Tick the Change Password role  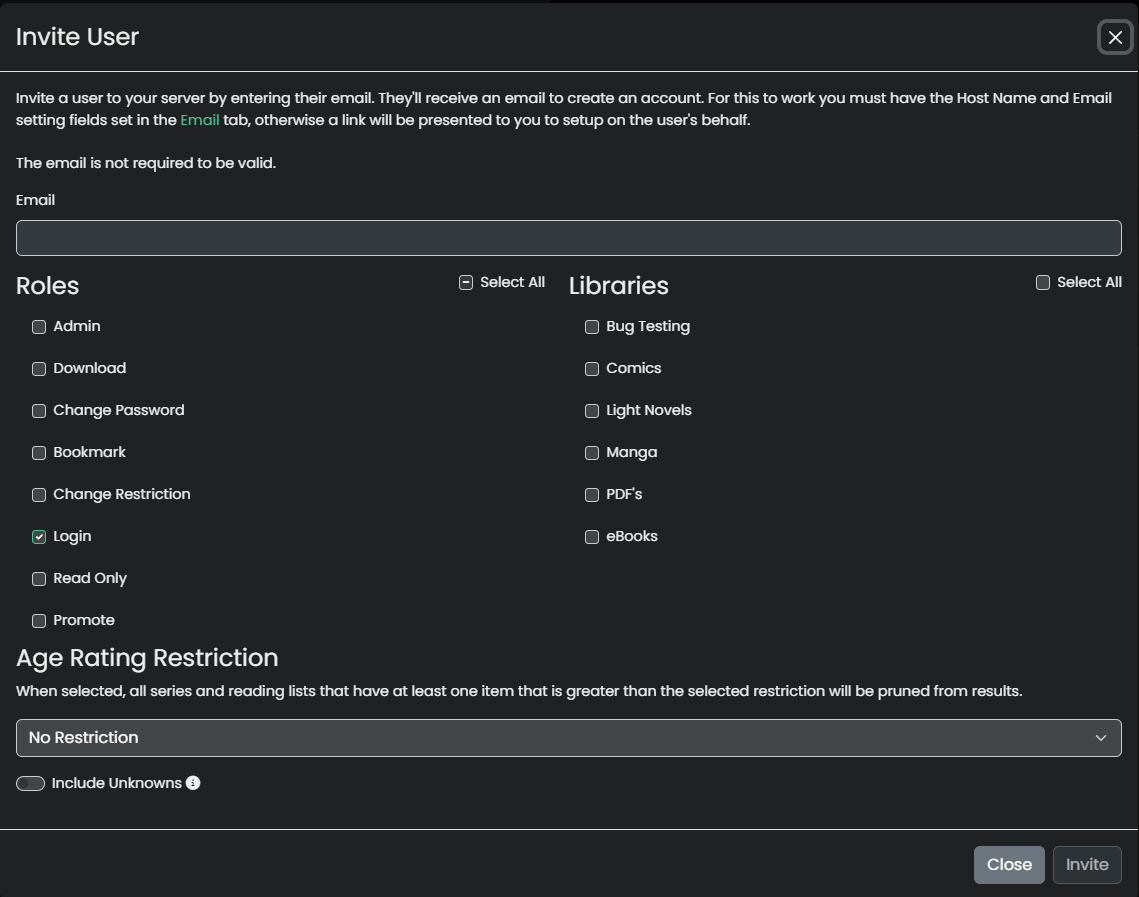pos(39,411)
